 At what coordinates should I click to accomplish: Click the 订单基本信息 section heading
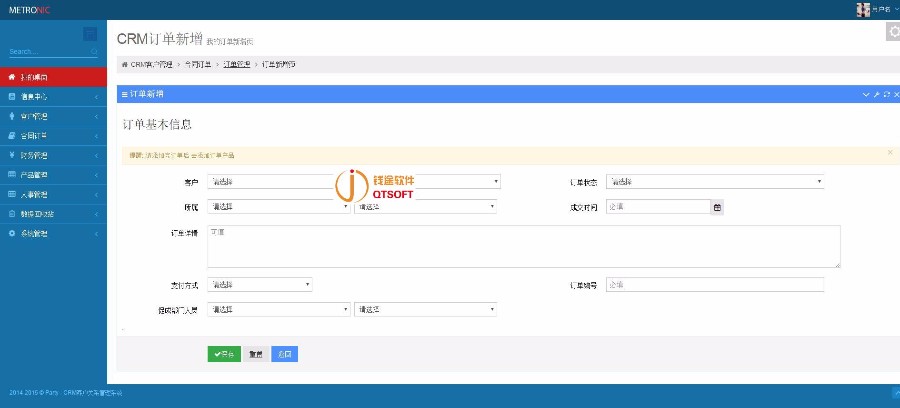pyautogui.click(x=157, y=125)
